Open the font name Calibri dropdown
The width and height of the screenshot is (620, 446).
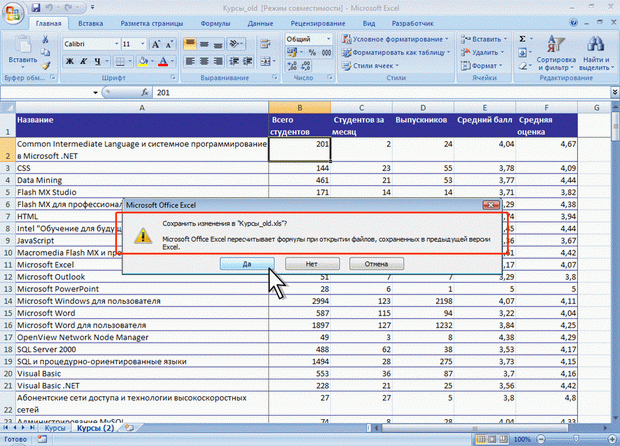pyautogui.click(x=117, y=44)
